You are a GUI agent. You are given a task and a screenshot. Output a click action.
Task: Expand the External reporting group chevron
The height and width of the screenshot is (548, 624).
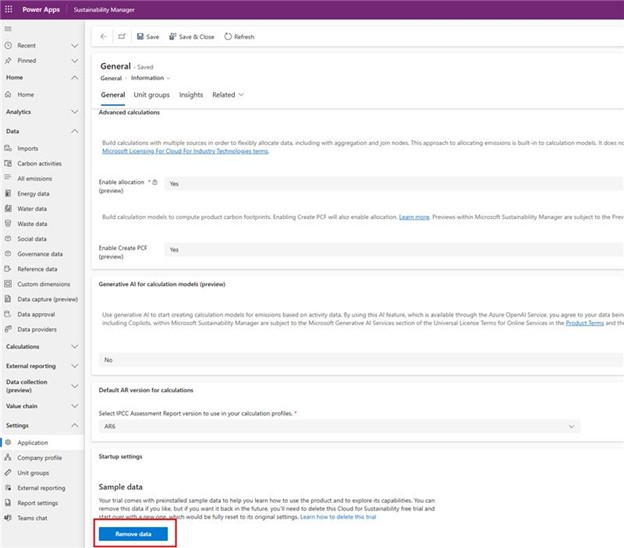click(x=74, y=366)
